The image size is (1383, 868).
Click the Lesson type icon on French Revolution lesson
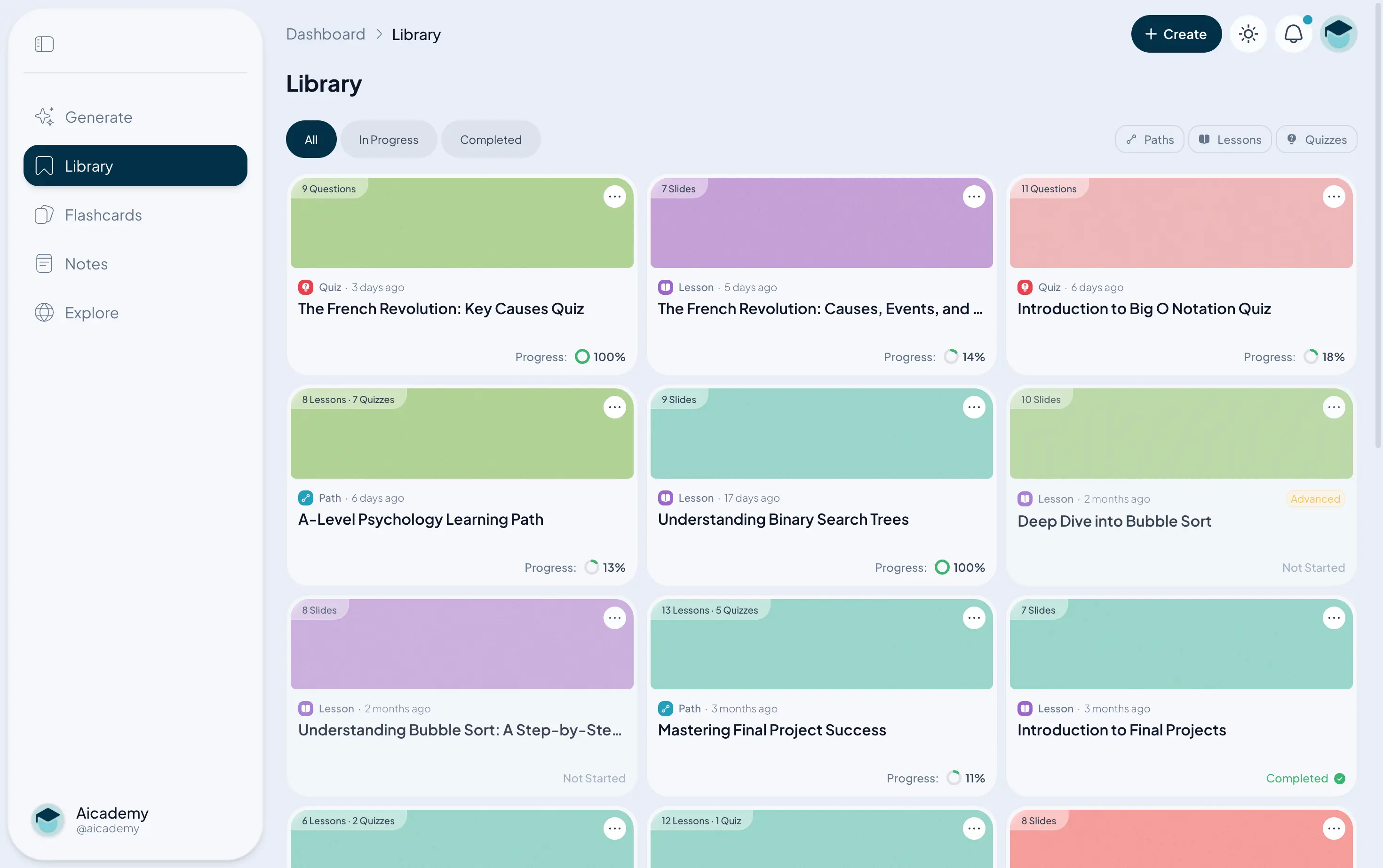665,287
